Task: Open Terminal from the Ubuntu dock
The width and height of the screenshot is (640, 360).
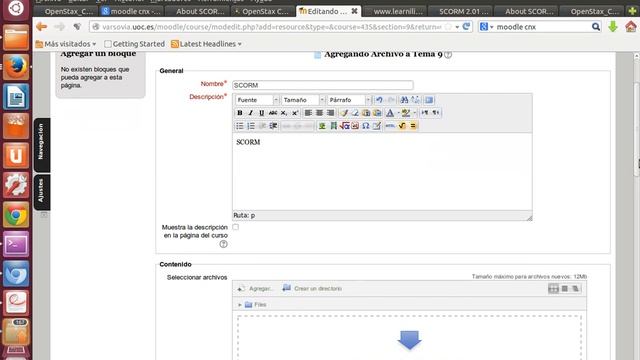Action: [16, 244]
